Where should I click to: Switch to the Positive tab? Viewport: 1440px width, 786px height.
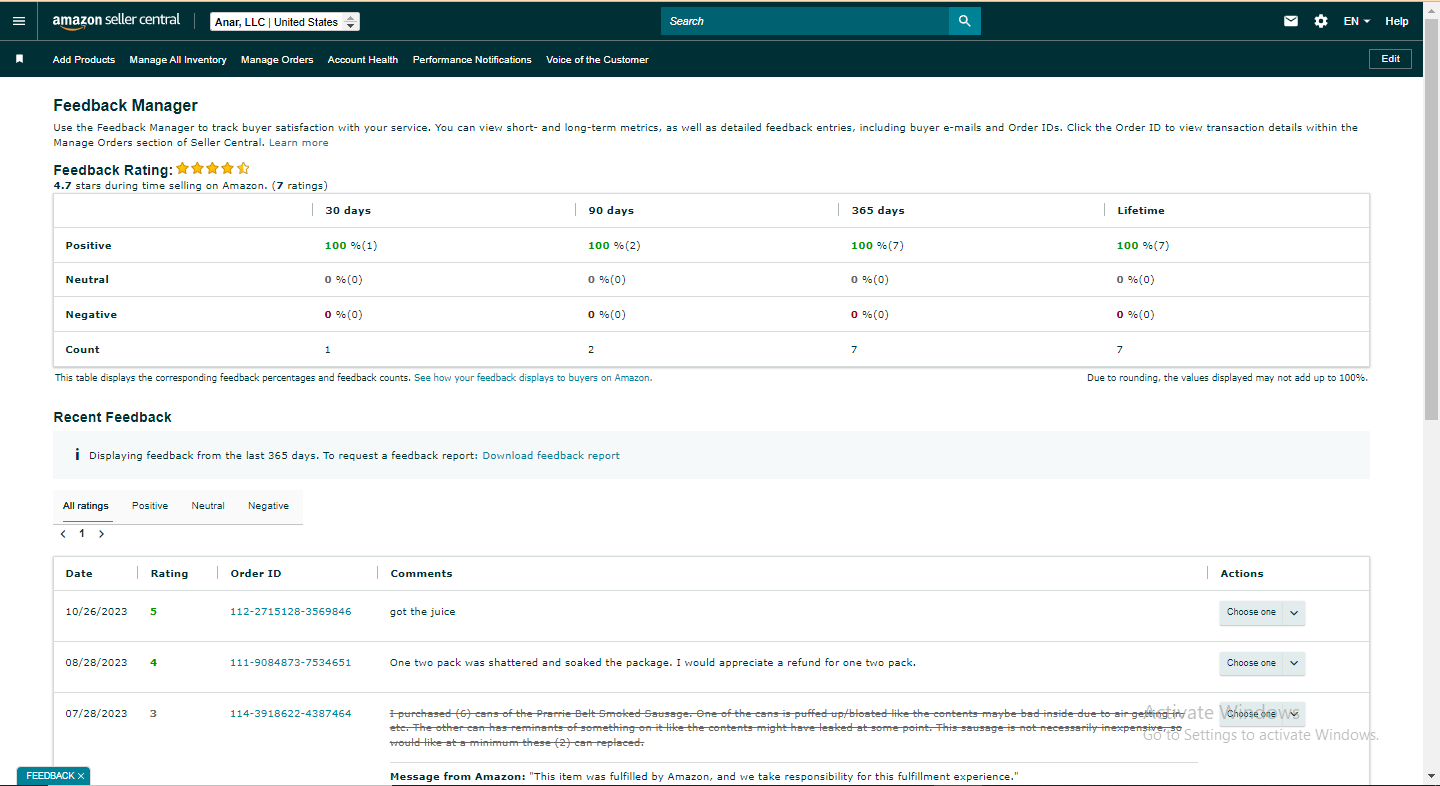tap(150, 506)
